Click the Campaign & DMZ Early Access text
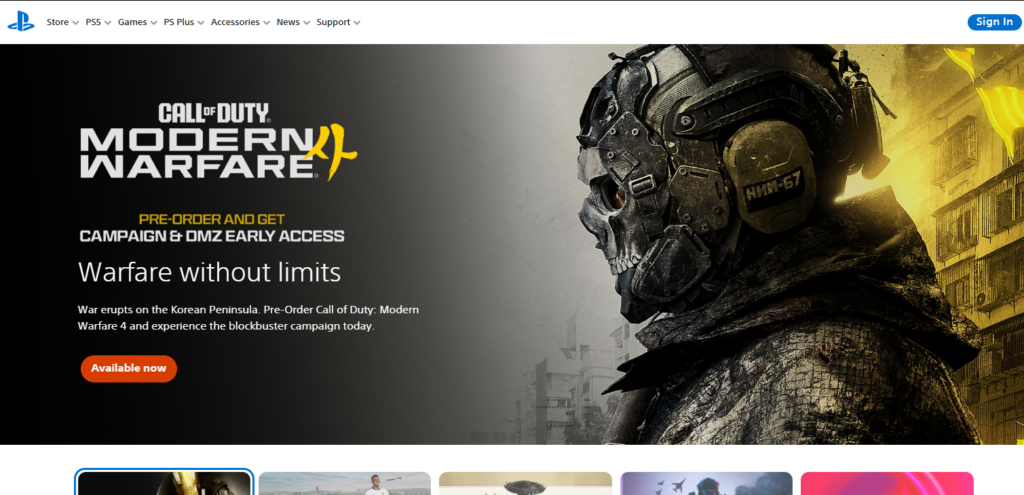The image size is (1024, 495). [x=212, y=236]
